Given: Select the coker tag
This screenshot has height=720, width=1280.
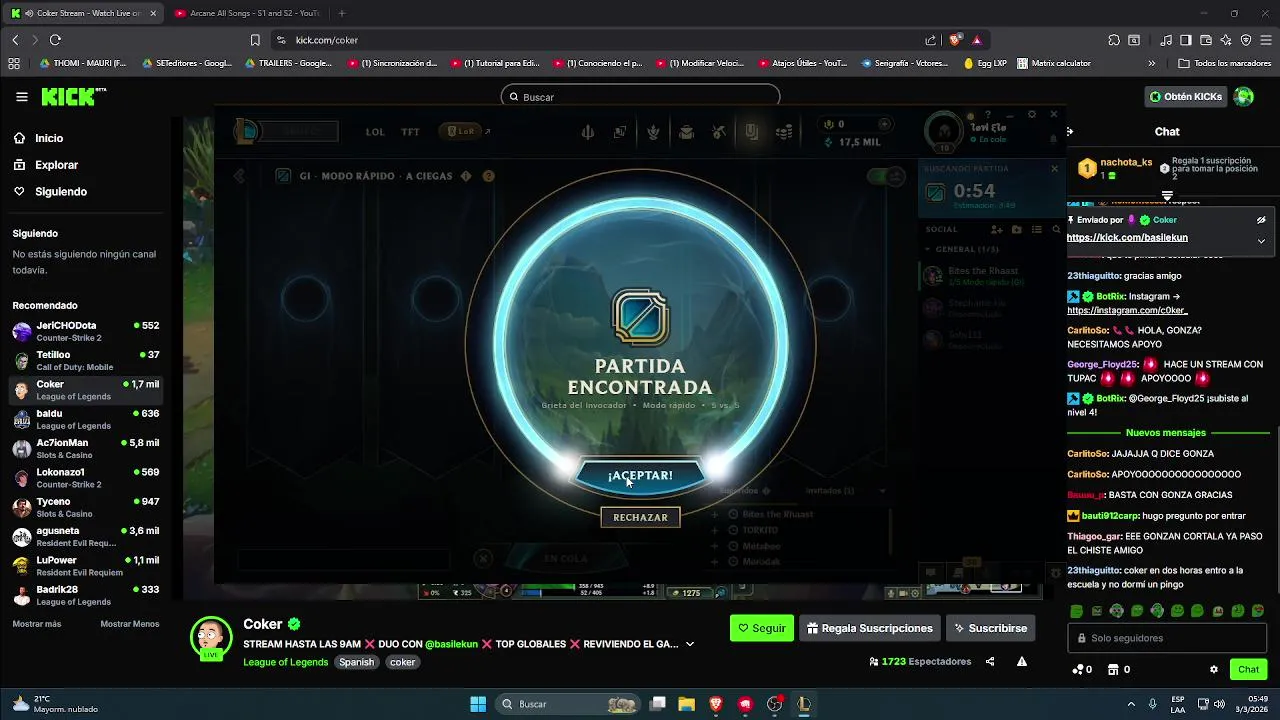Looking at the screenshot, I should (x=403, y=662).
